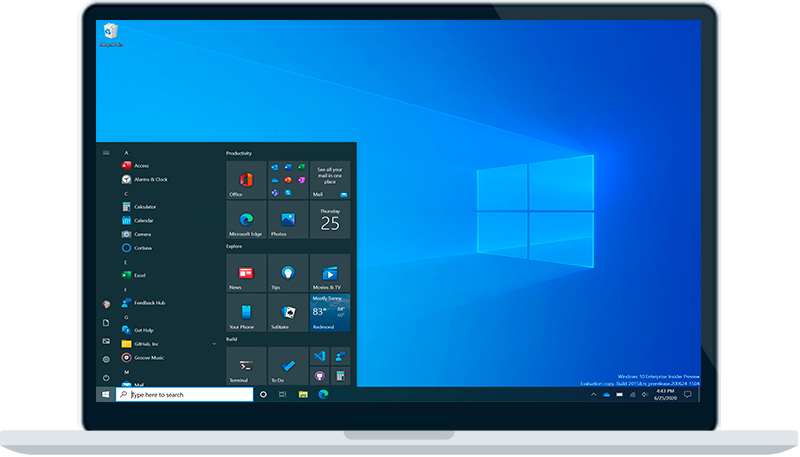The height and width of the screenshot is (457, 800).
Task: Launch Groove Music
Action: (x=143, y=358)
